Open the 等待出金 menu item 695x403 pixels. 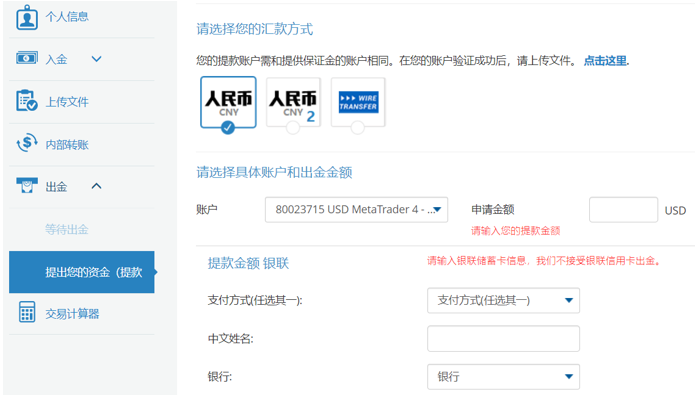[67, 229]
